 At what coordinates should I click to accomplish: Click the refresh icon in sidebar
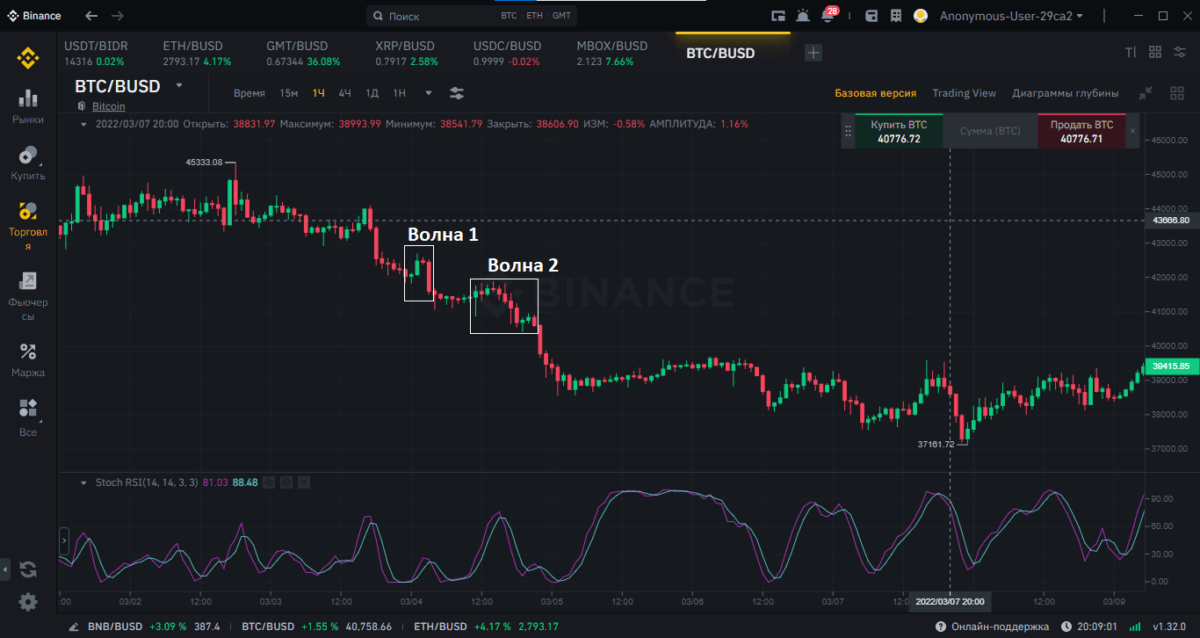click(x=28, y=569)
